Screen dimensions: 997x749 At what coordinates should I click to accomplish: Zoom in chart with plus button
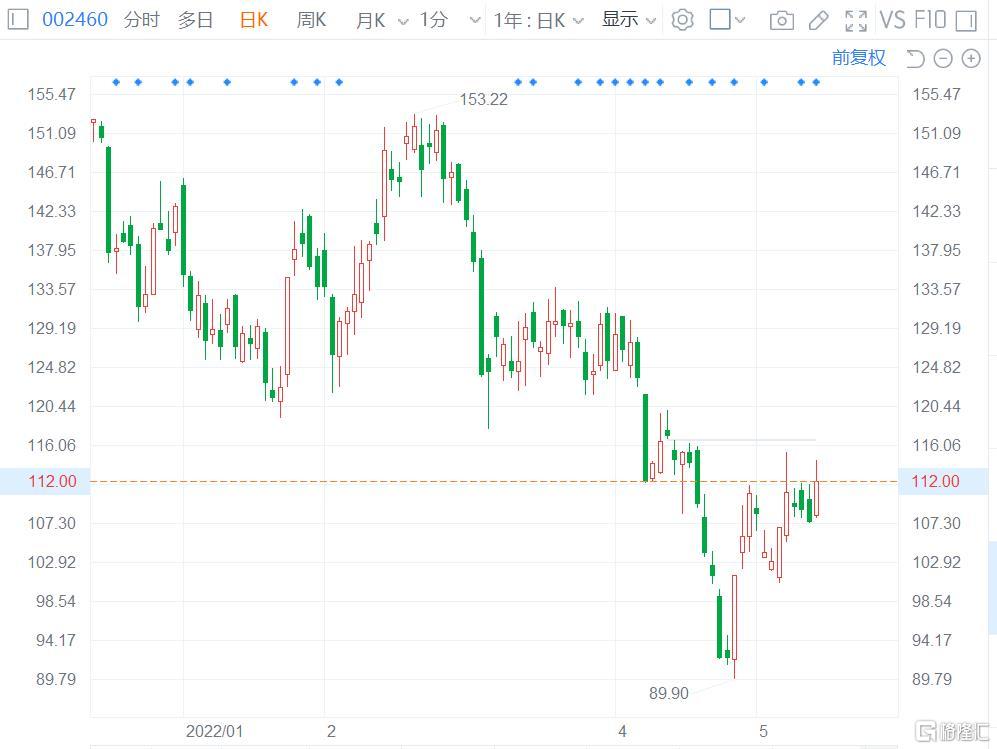970,58
